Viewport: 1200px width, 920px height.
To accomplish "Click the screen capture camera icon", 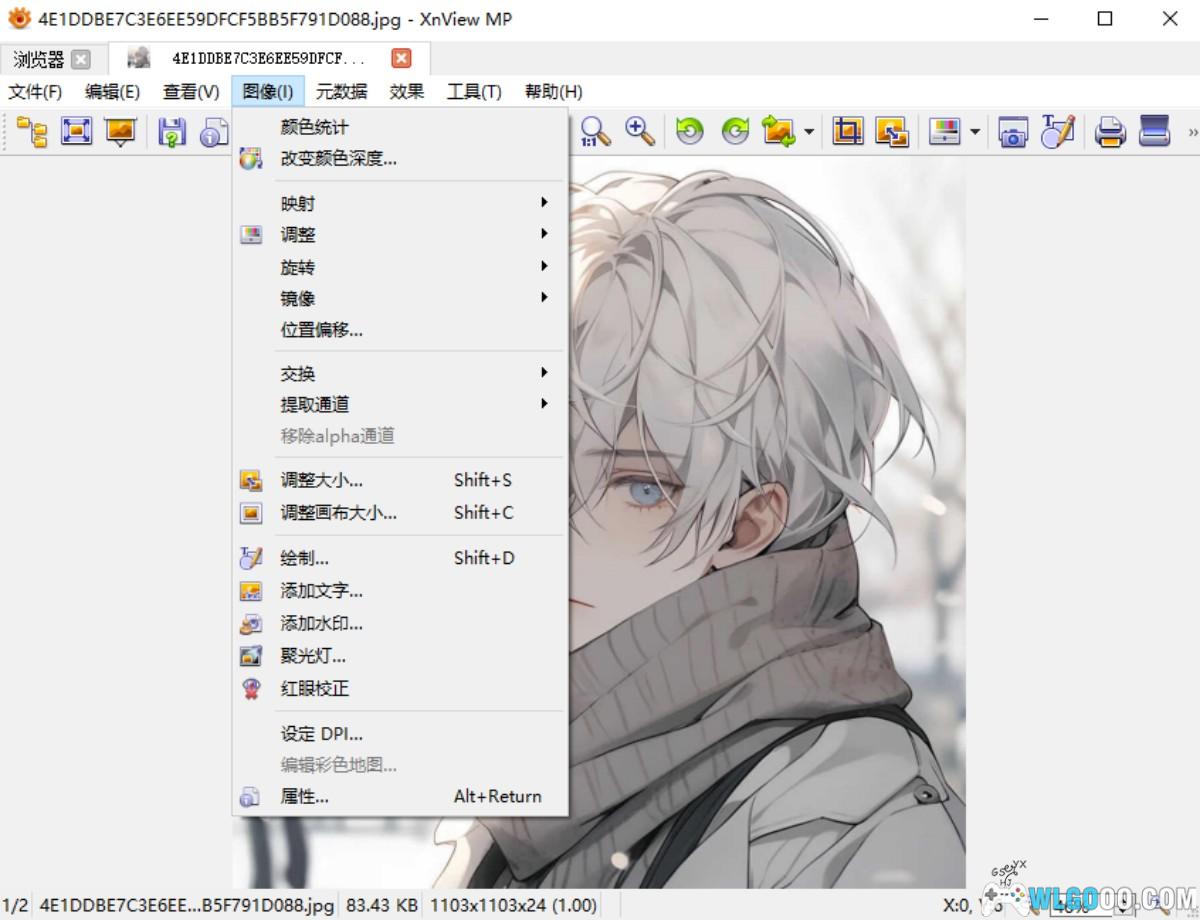I will [x=1013, y=131].
